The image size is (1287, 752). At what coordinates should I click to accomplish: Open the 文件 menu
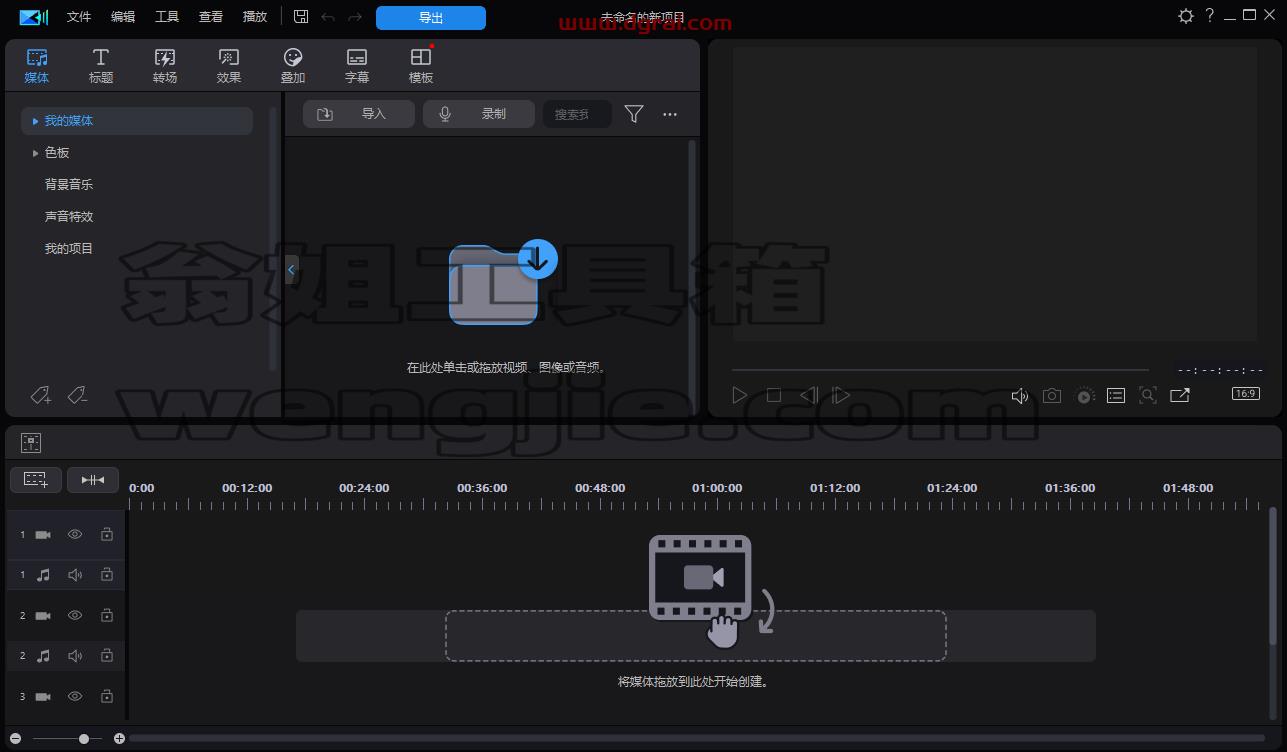click(x=79, y=17)
